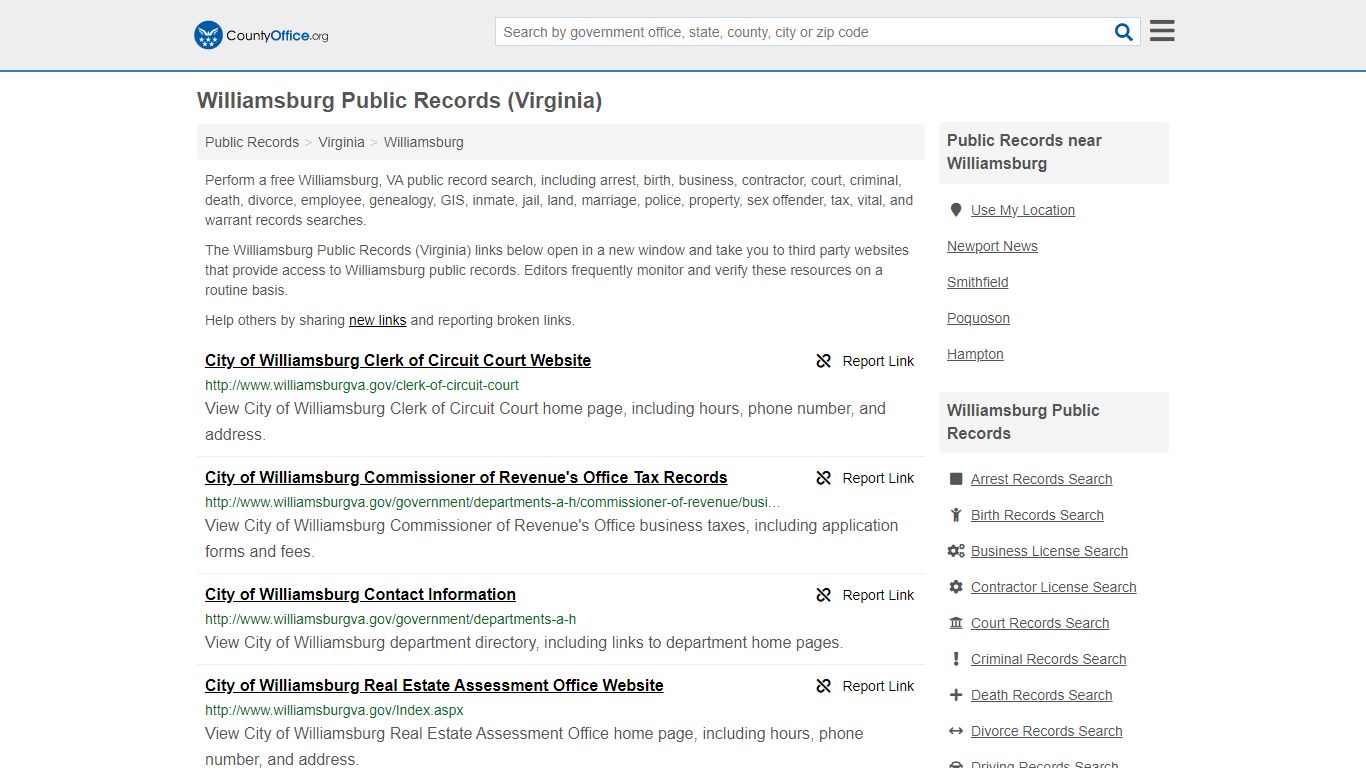The image size is (1366, 768).
Task: Open Court Records Search
Action: tap(1040, 623)
